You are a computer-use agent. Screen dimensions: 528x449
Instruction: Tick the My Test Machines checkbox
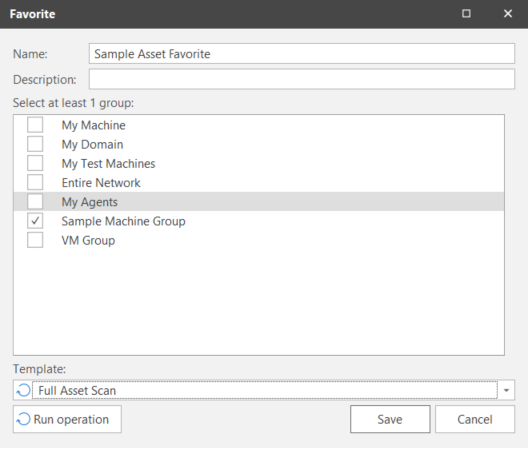click(35, 163)
